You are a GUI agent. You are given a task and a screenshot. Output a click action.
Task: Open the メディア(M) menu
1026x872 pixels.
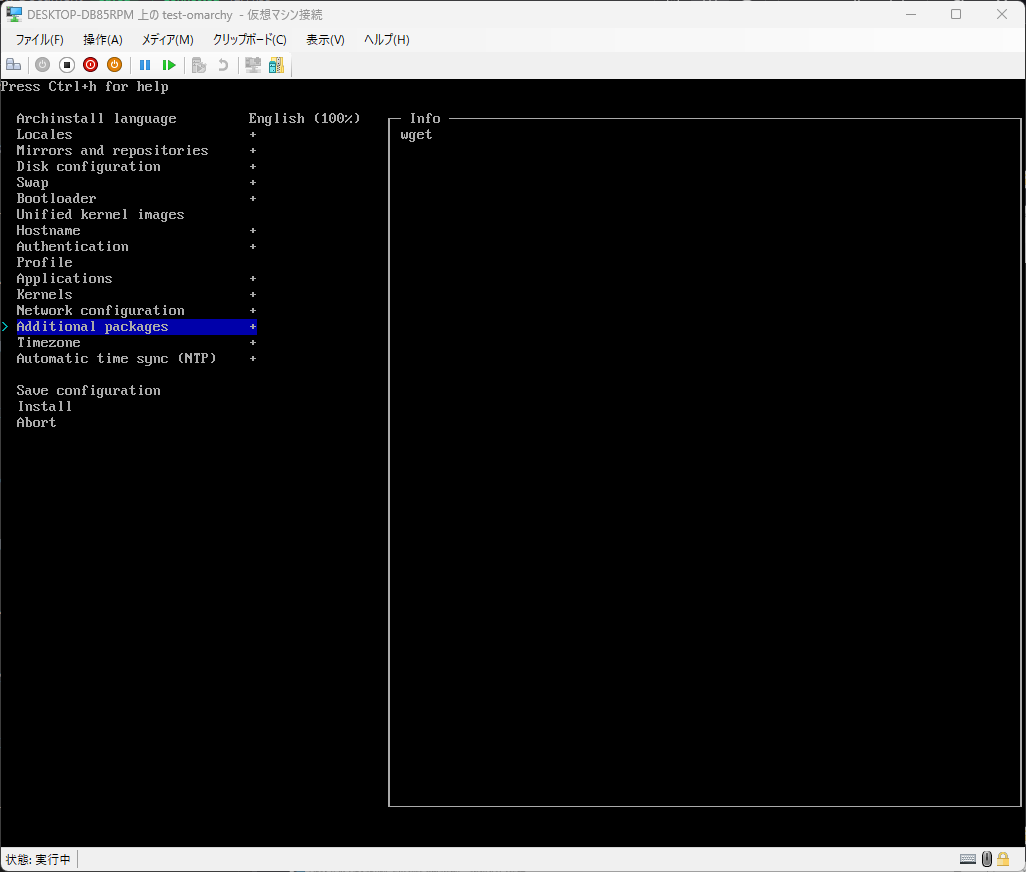[168, 39]
